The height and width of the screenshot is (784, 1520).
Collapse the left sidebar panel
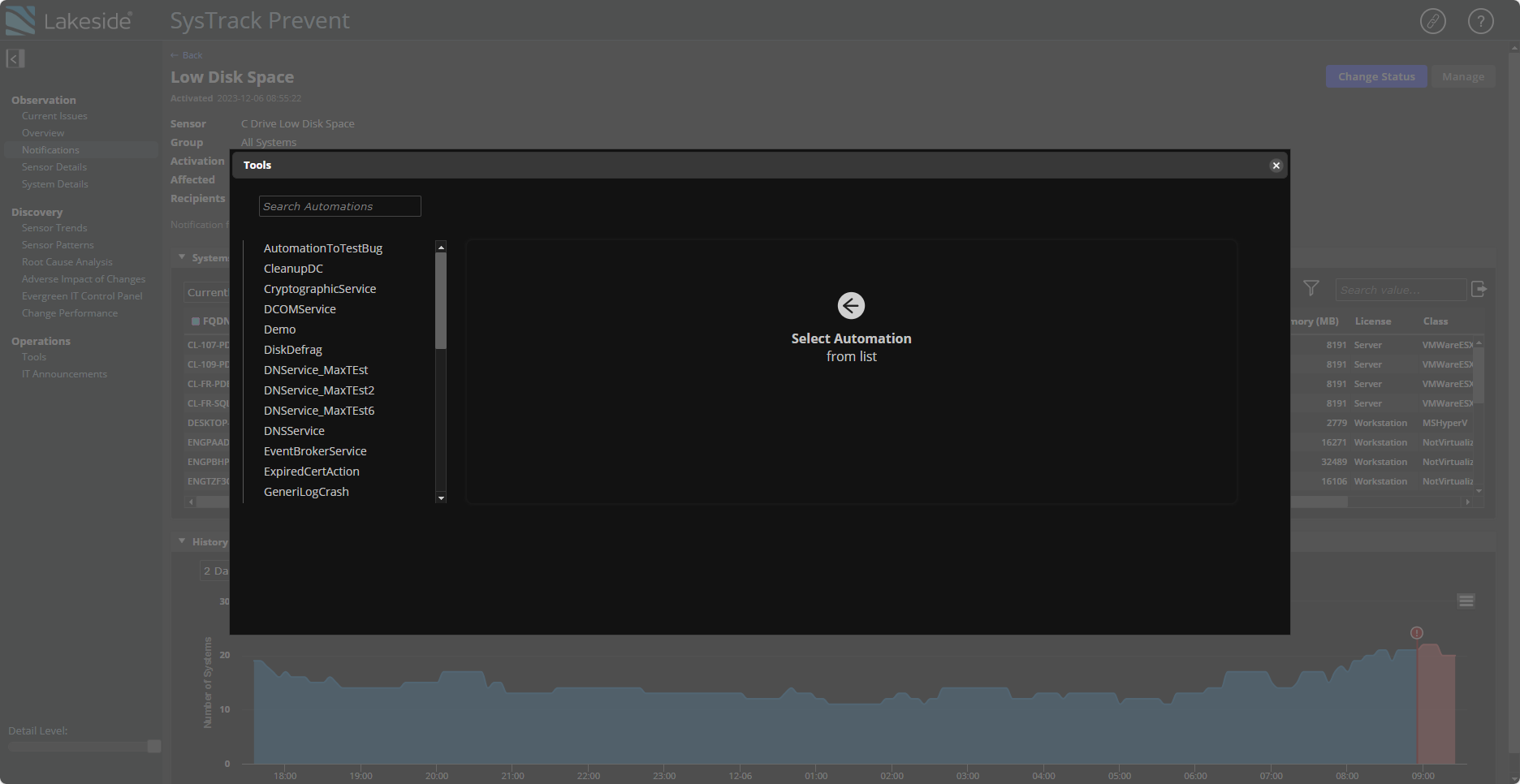click(x=15, y=58)
